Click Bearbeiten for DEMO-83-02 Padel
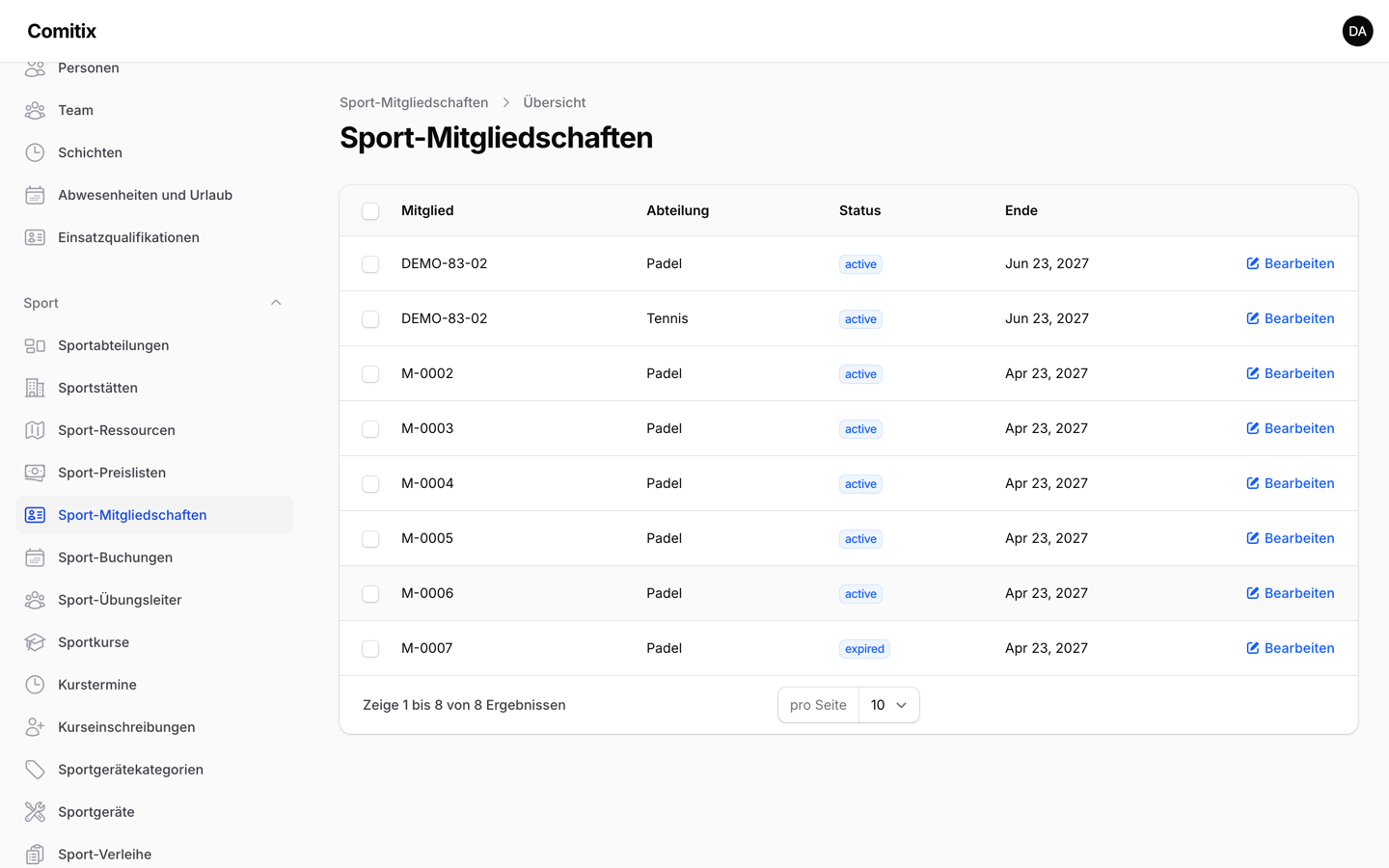The image size is (1389, 868). [x=1291, y=263]
